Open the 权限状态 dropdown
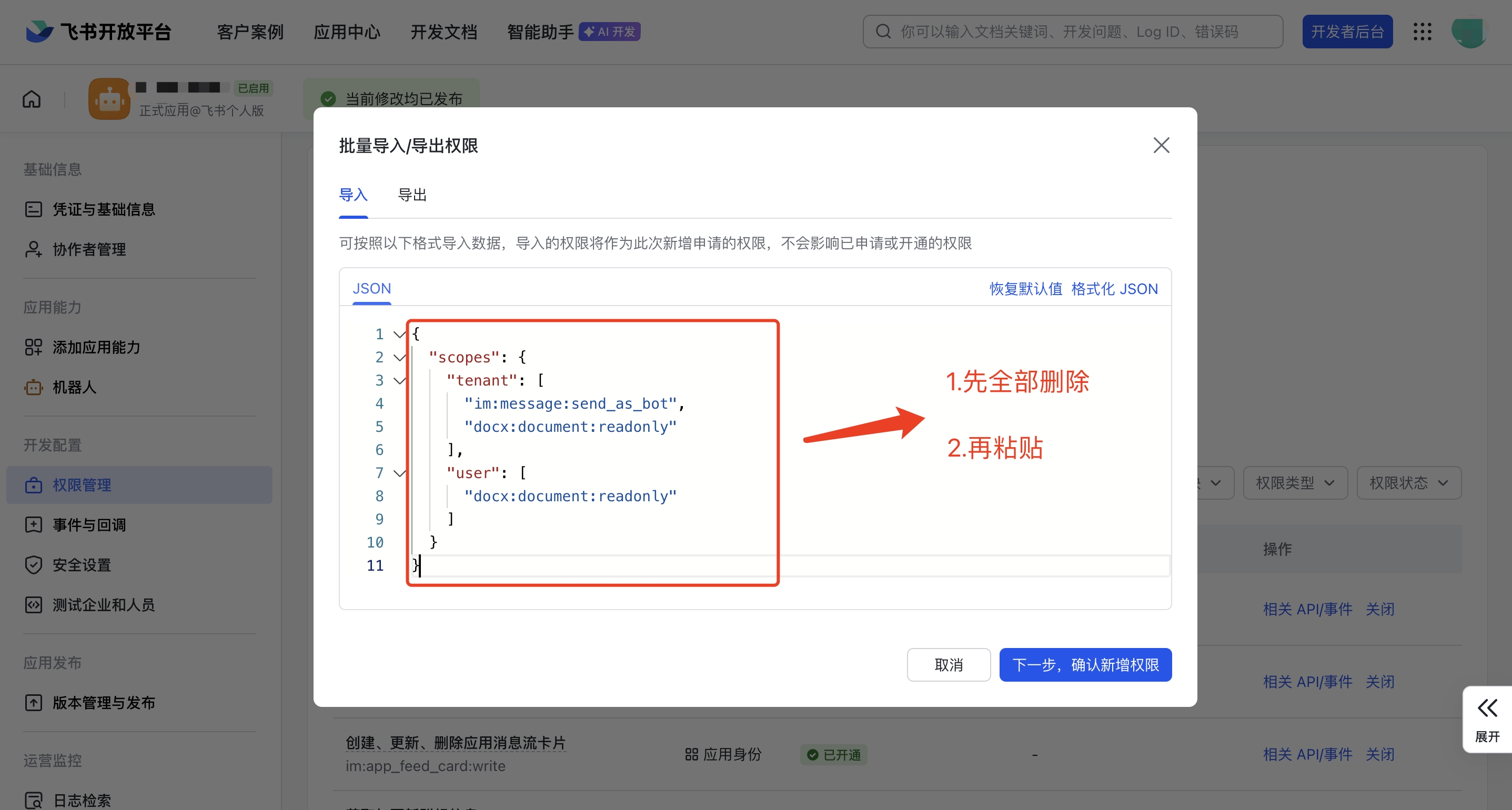 coord(1409,482)
